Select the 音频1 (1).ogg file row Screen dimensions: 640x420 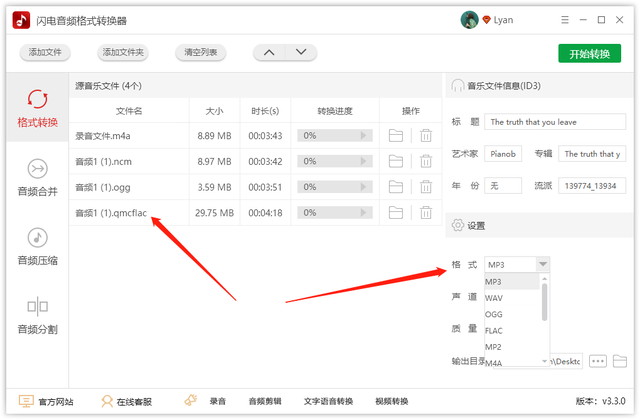click(255, 187)
